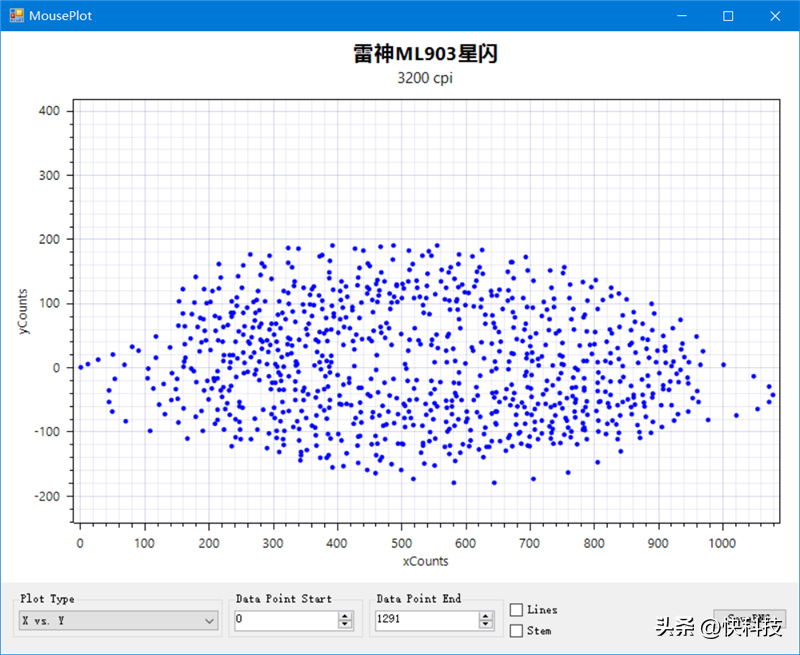This screenshot has width=800, height=655.
Task: Decrease Data Point Start with down arrow
Action: pyautogui.click(x=346, y=625)
